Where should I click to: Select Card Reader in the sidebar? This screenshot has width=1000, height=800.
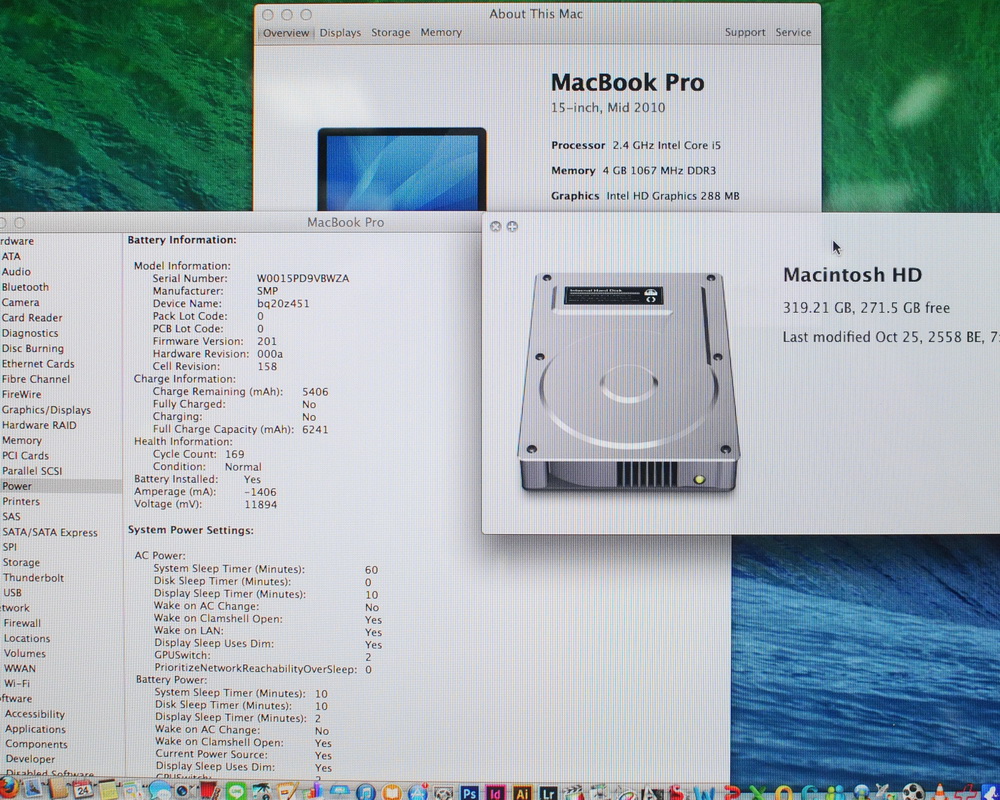tap(32, 318)
